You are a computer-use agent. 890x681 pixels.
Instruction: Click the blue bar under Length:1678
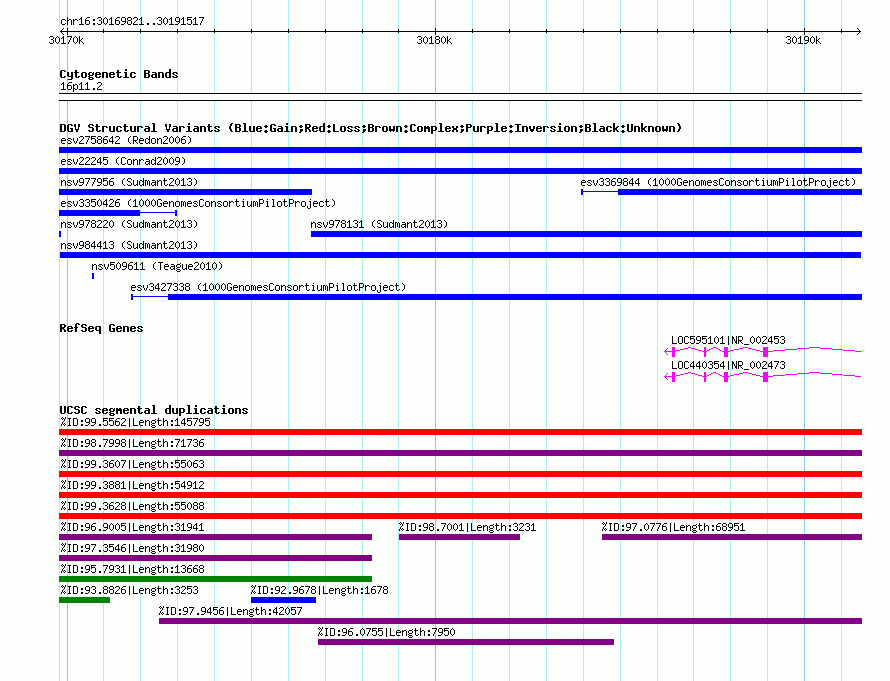point(283,600)
